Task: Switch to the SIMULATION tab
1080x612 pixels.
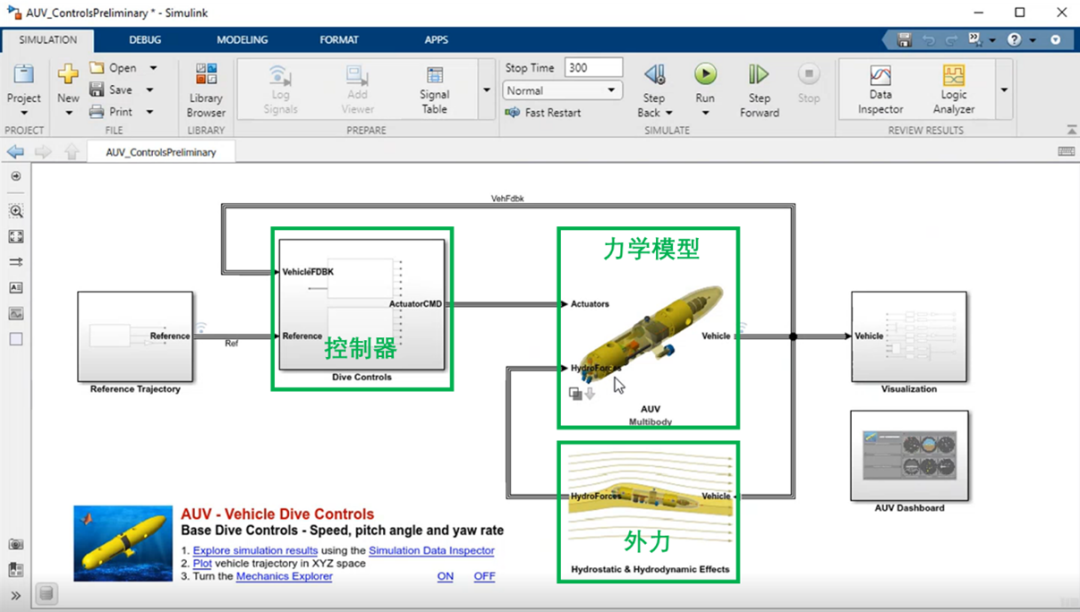Action: pyautogui.click(x=48, y=40)
